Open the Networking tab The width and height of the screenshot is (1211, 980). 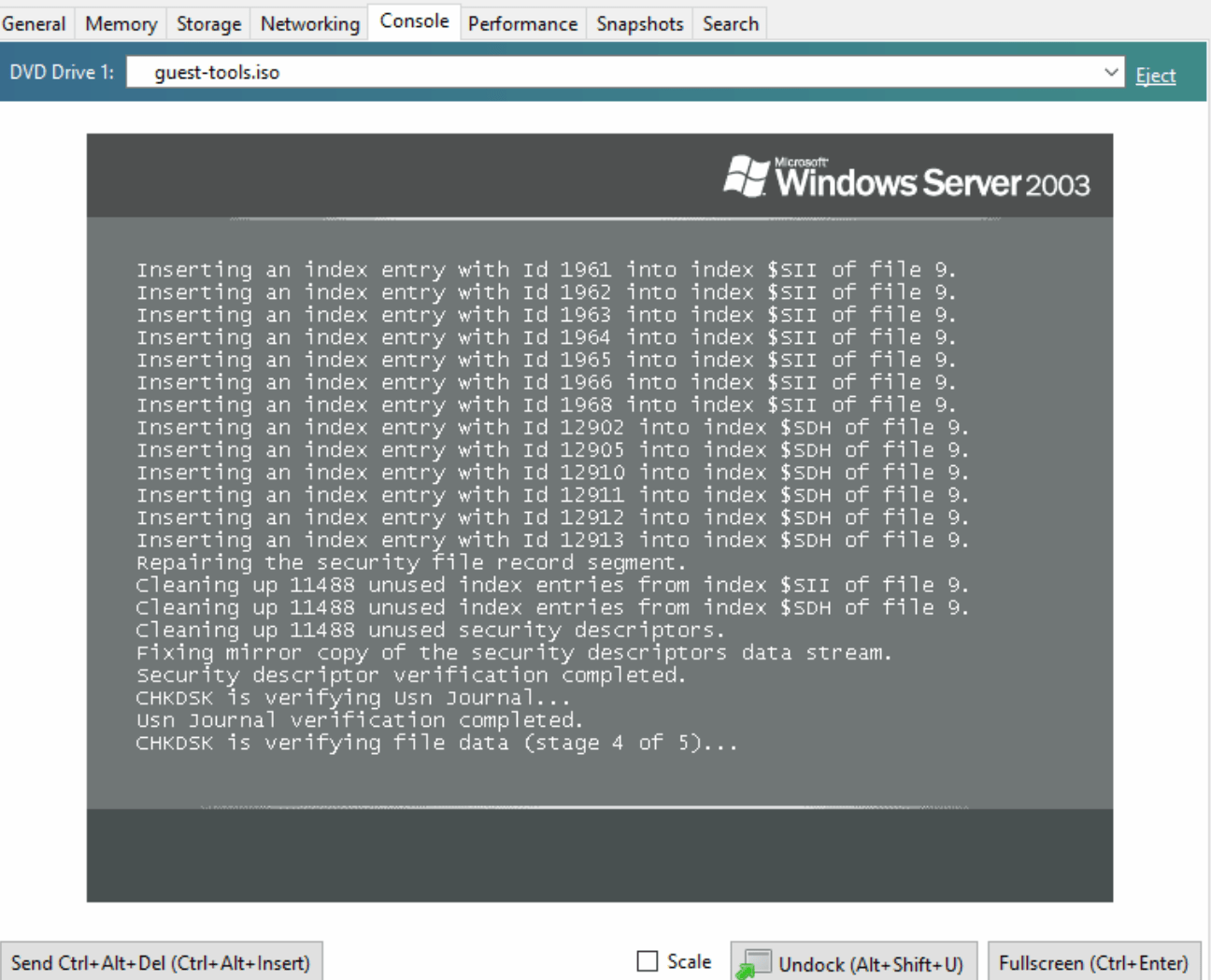click(x=308, y=22)
